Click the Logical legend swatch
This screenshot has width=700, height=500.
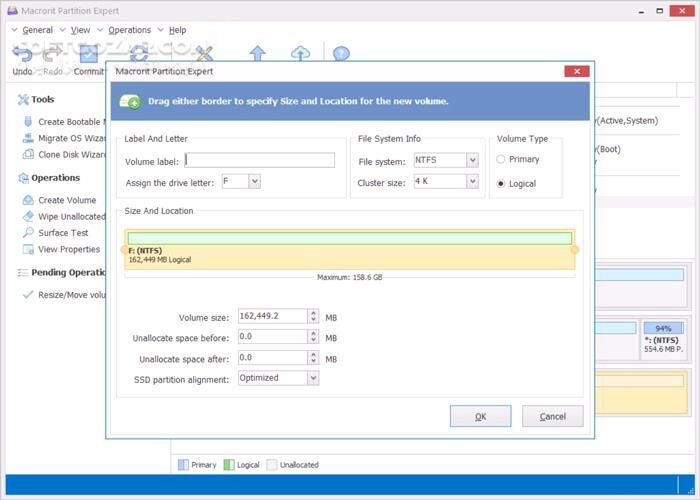pos(229,465)
